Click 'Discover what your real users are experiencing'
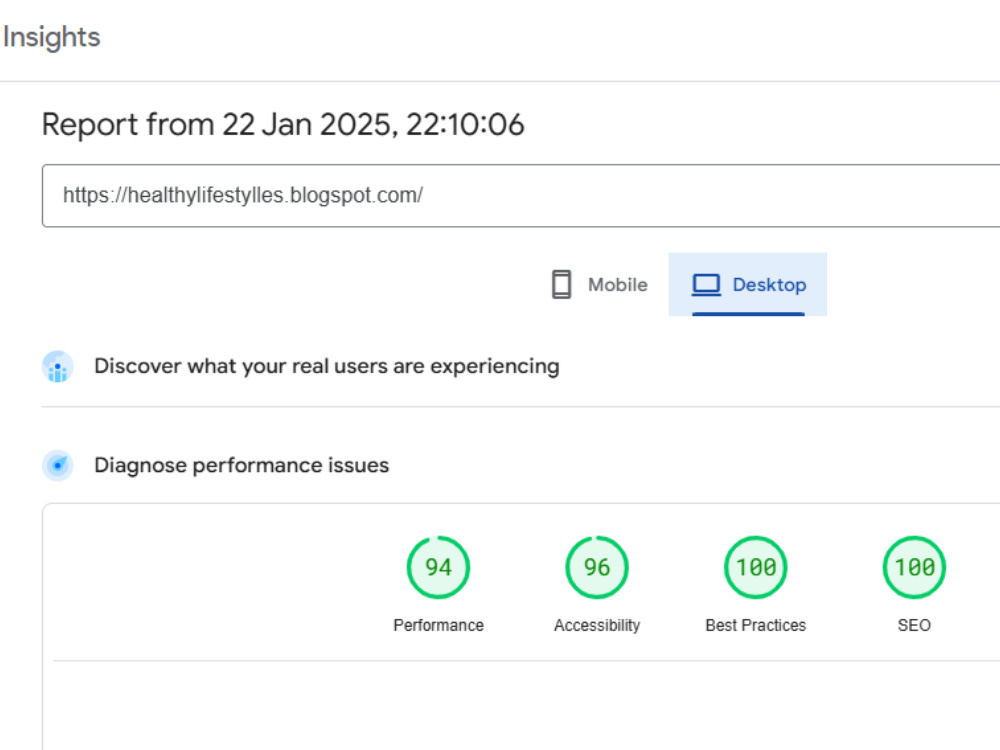Viewport: 1000px width, 750px height. [327, 367]
